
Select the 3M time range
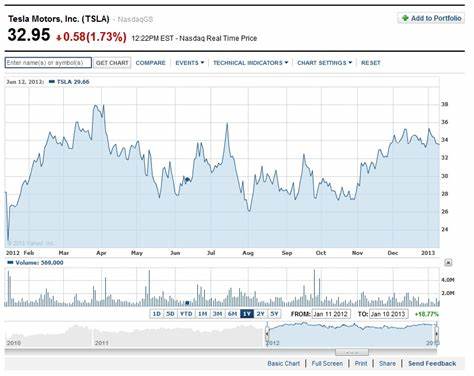[217, 314]
